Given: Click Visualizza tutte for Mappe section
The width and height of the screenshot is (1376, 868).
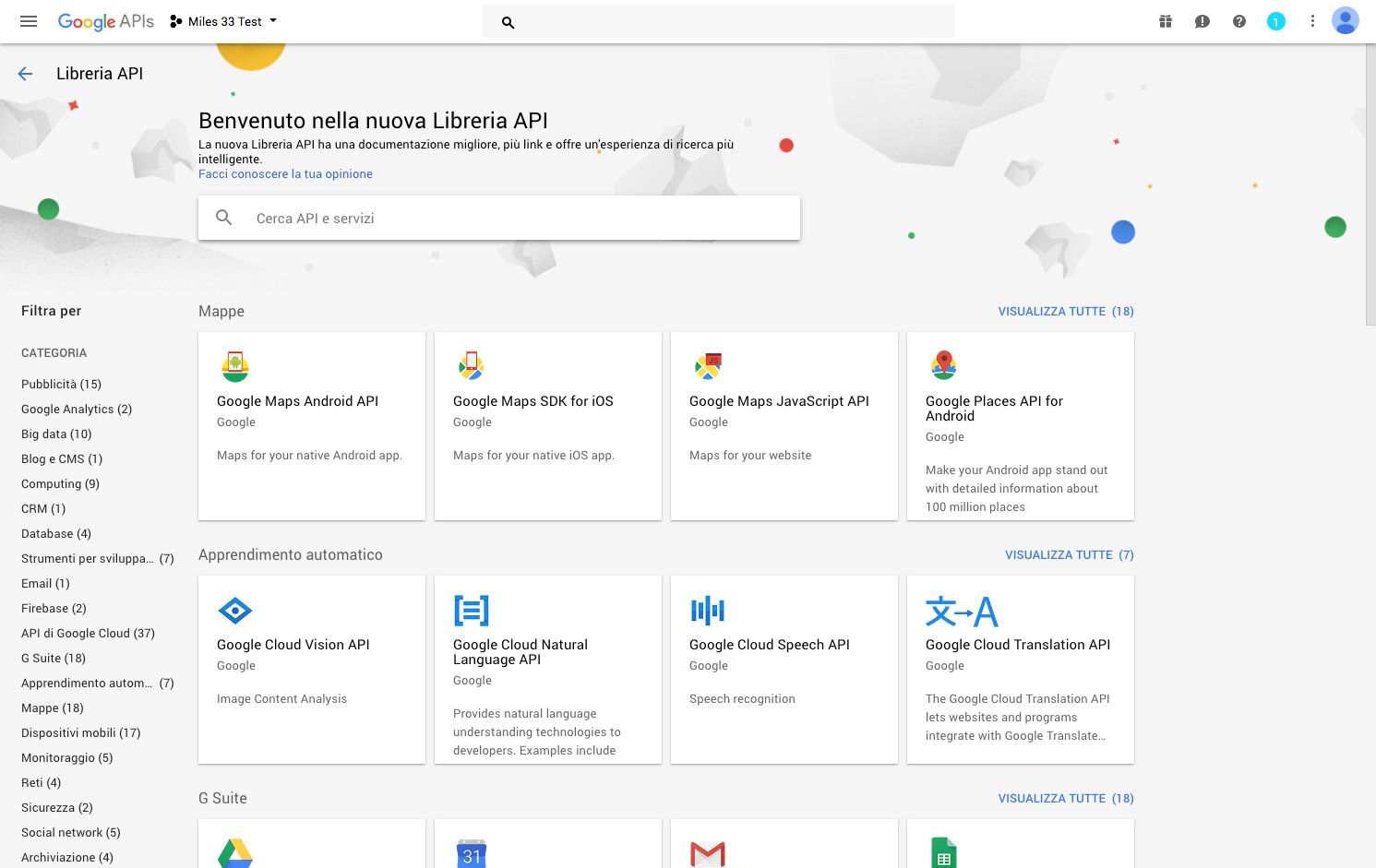Looking at the screenshot, I should (1065, 312).
